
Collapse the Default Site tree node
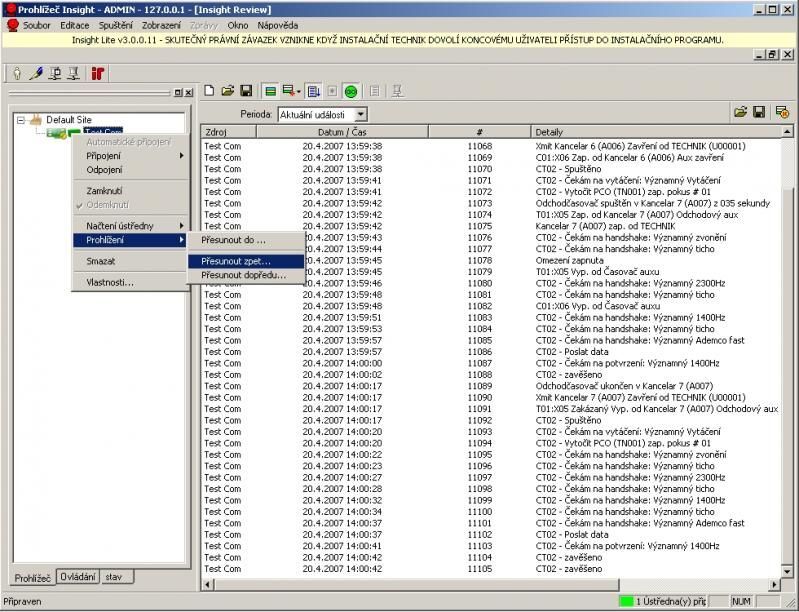point(21,120)
